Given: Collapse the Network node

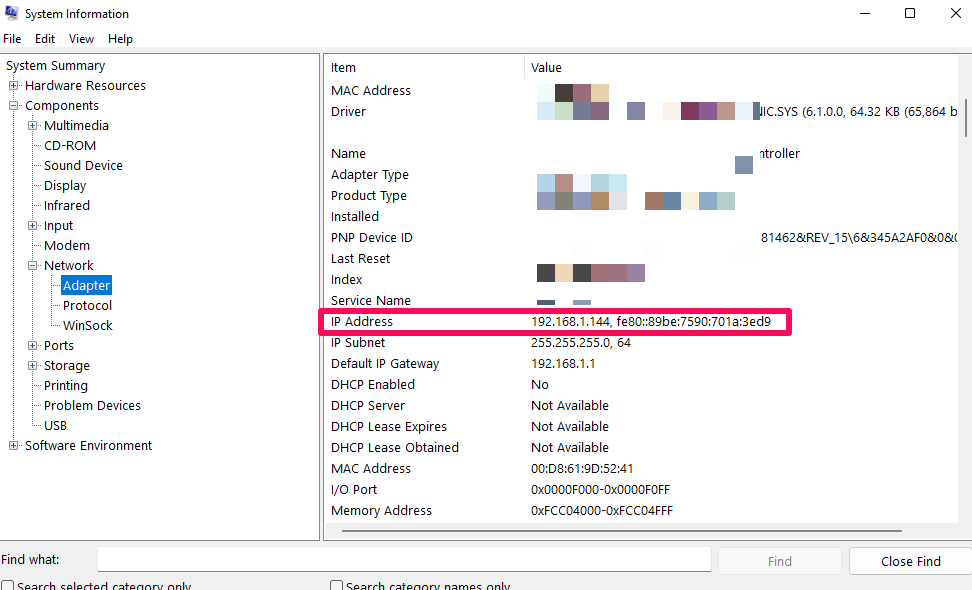Looking at the screenshot, I should pyautogui.click(x=32, y=266).
